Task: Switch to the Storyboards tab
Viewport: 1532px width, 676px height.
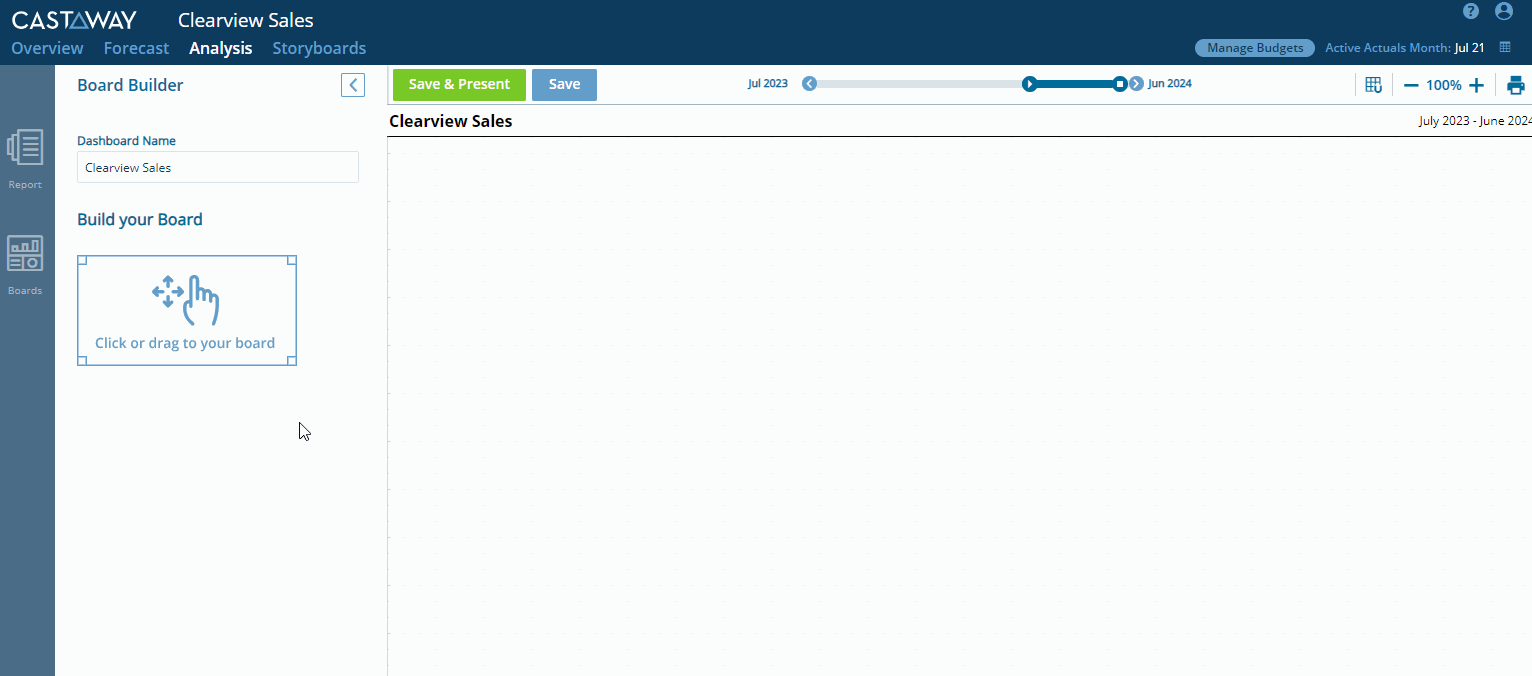Action: tap(319, 48)
